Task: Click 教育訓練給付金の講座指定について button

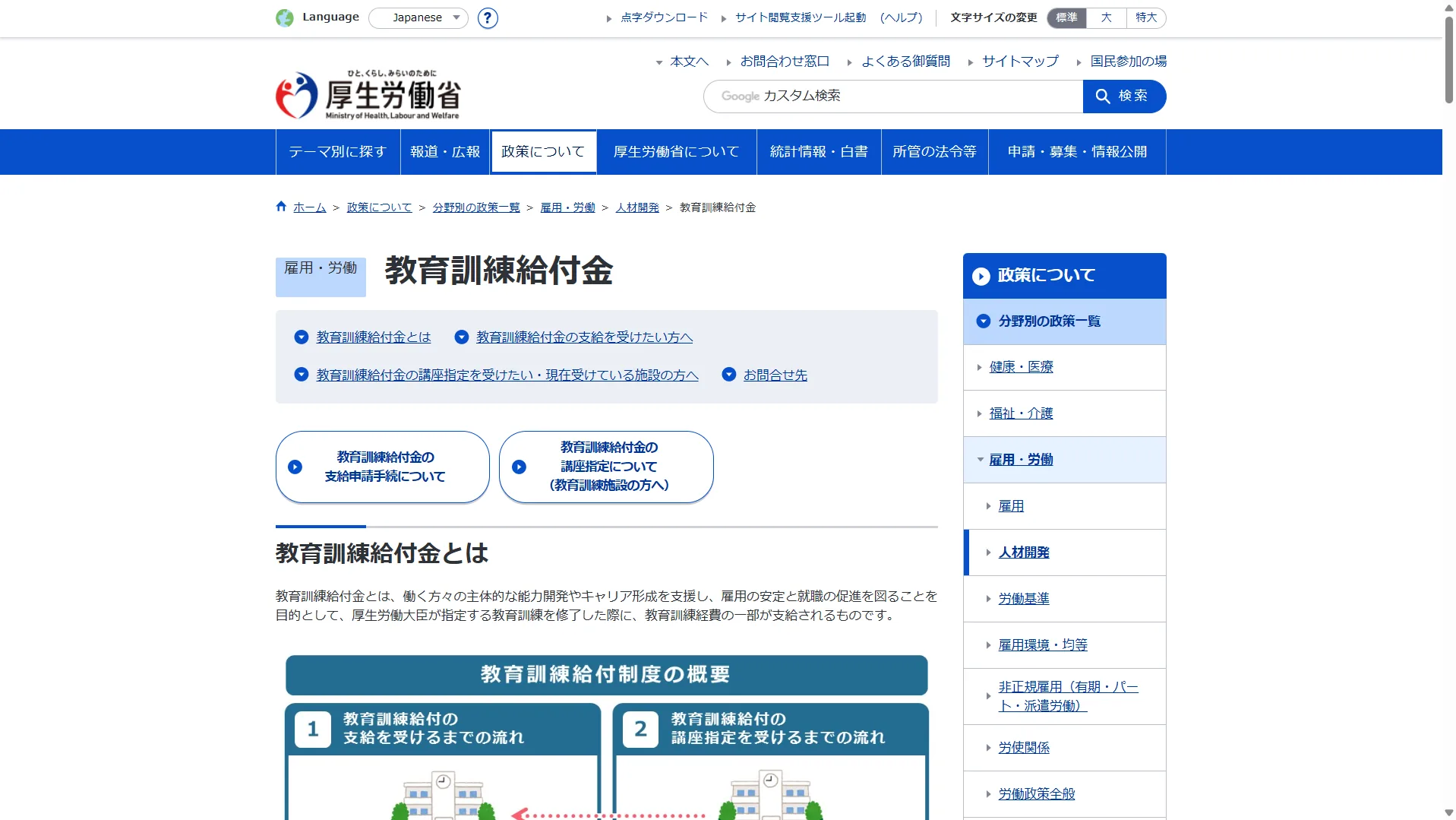Action: tap(606, 467)
